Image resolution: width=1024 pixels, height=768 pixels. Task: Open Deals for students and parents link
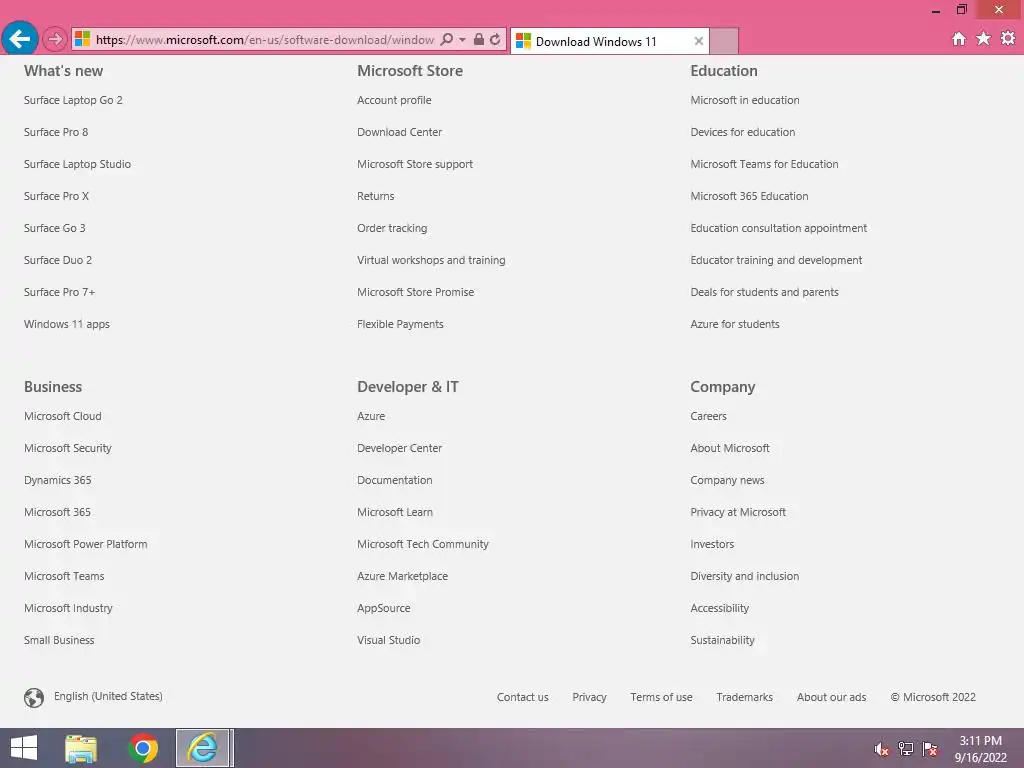point(764,292)
